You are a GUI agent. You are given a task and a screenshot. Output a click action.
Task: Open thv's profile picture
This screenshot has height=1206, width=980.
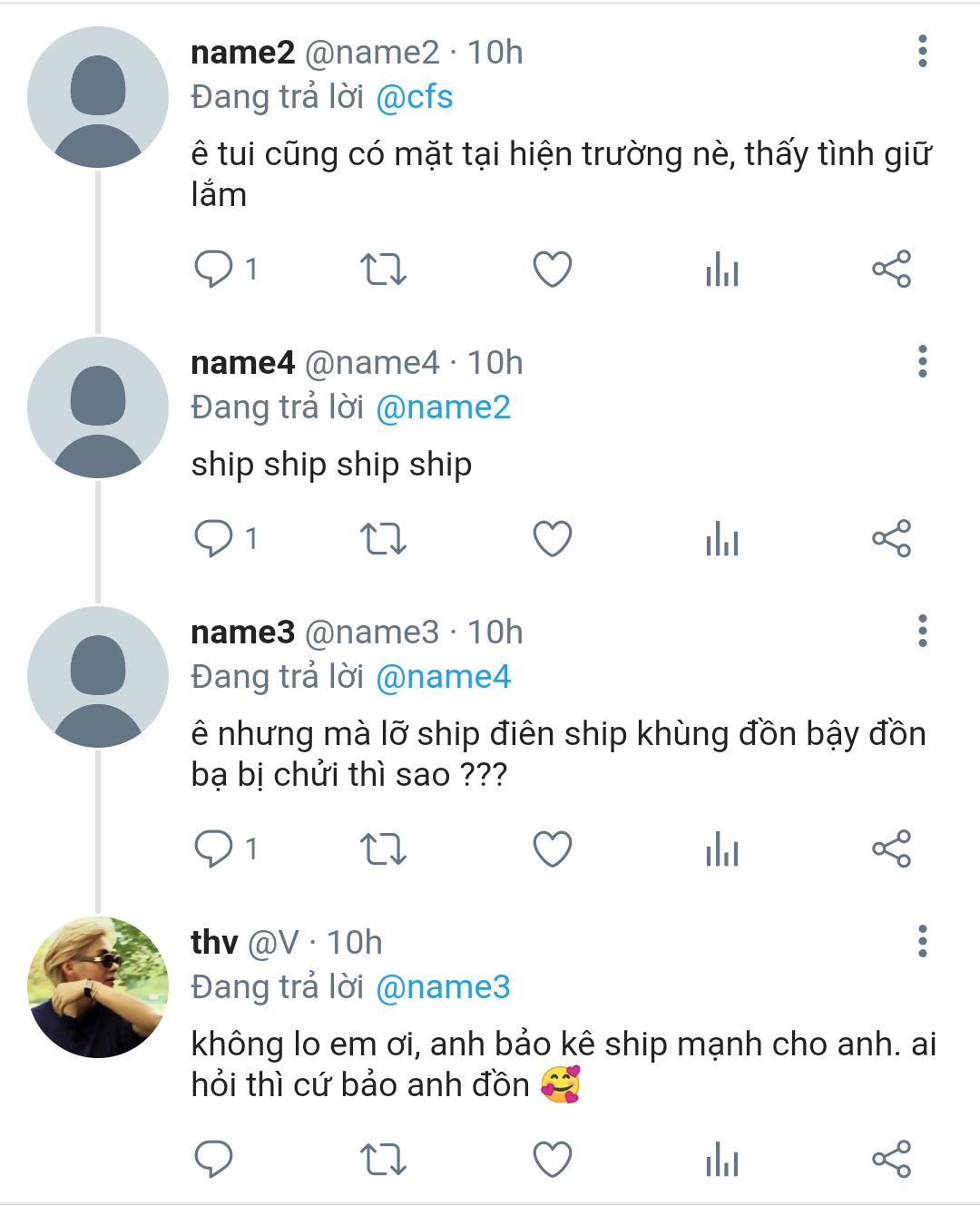click(x=98, y=987)
